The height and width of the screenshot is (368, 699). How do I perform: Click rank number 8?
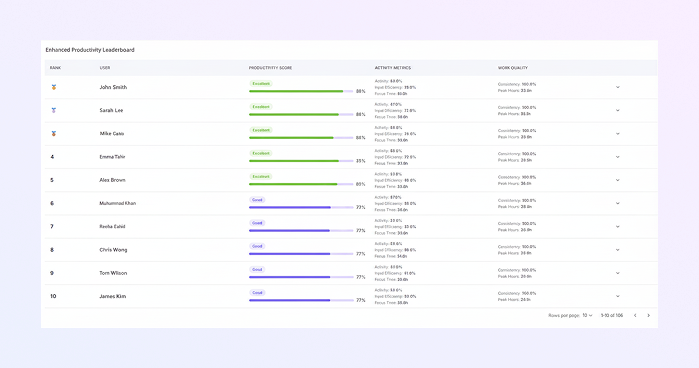pos(52,250)
